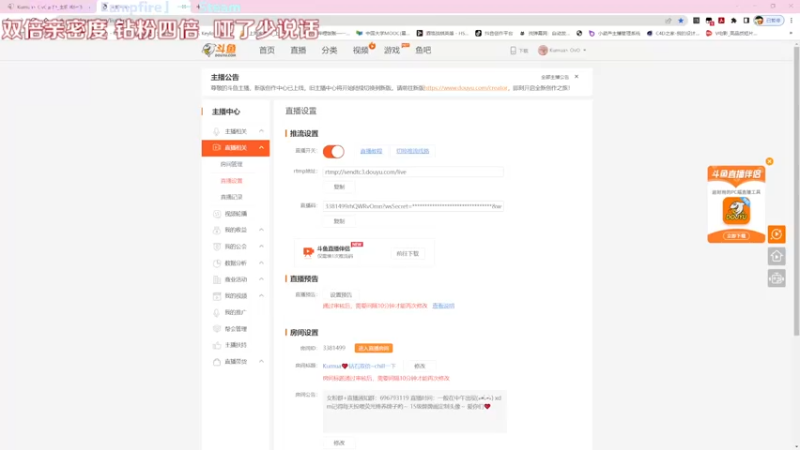
Task: Click 修改 below the room announcement
Action: [x=339, y=443]
